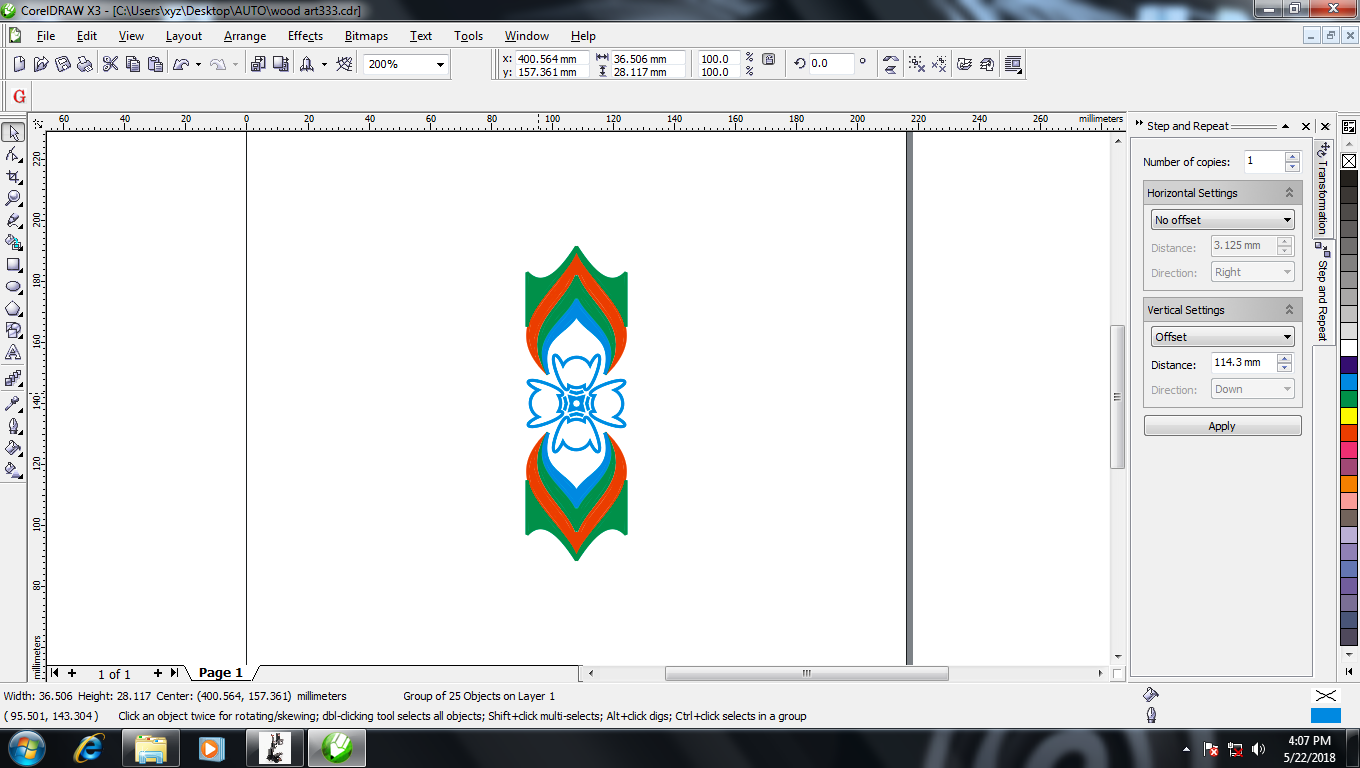Viewport: 1360px width, 768px height.
Task: Click the New document icon
Action: [x=19, y=64]
